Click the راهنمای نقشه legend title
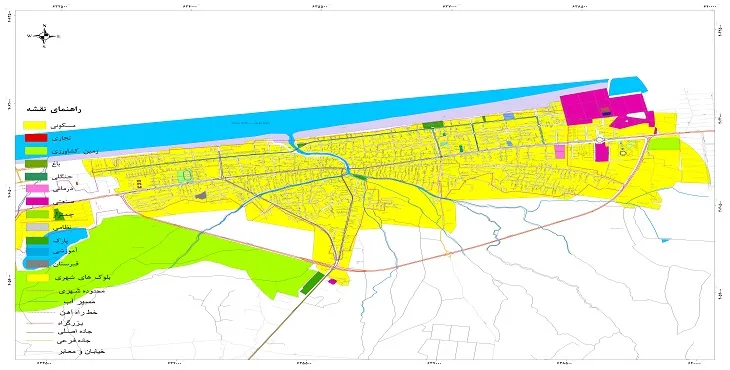Viewport: 730px width, 370px height. point(54,110)
